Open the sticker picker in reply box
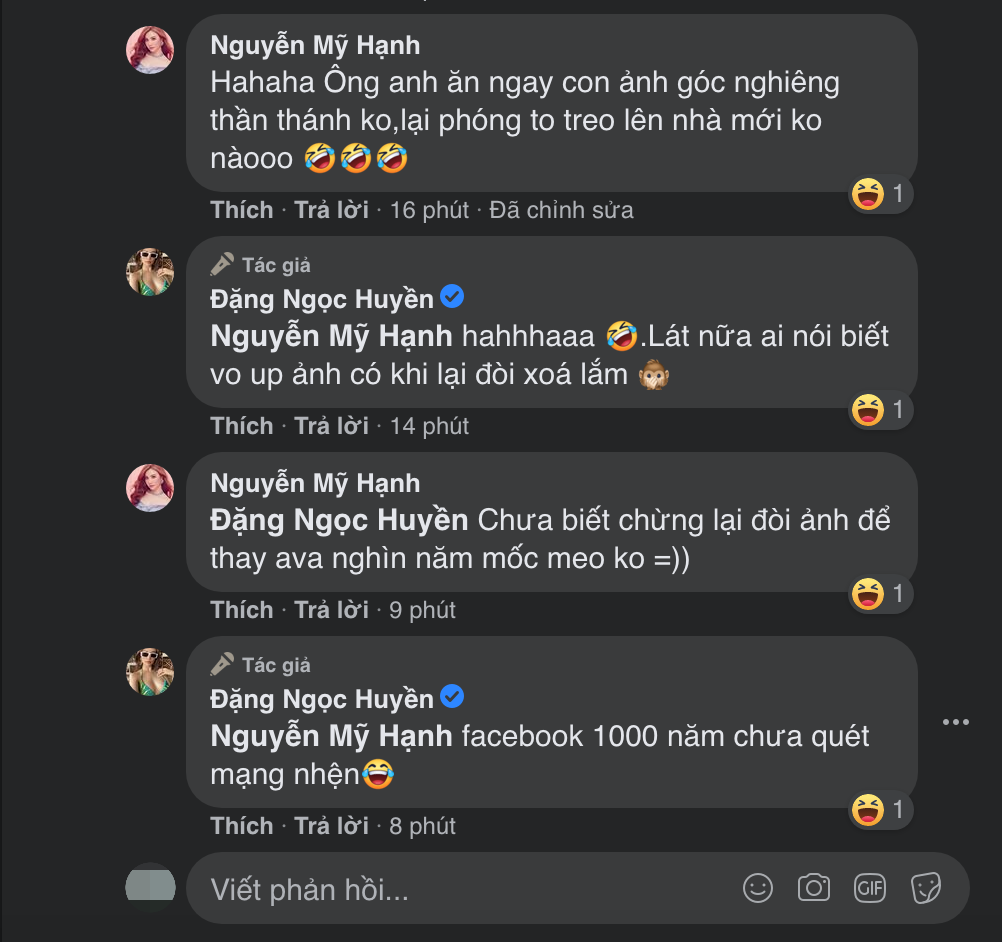Image resolution: width=1002 pixels, height=942 pixels. click(926, 887)
